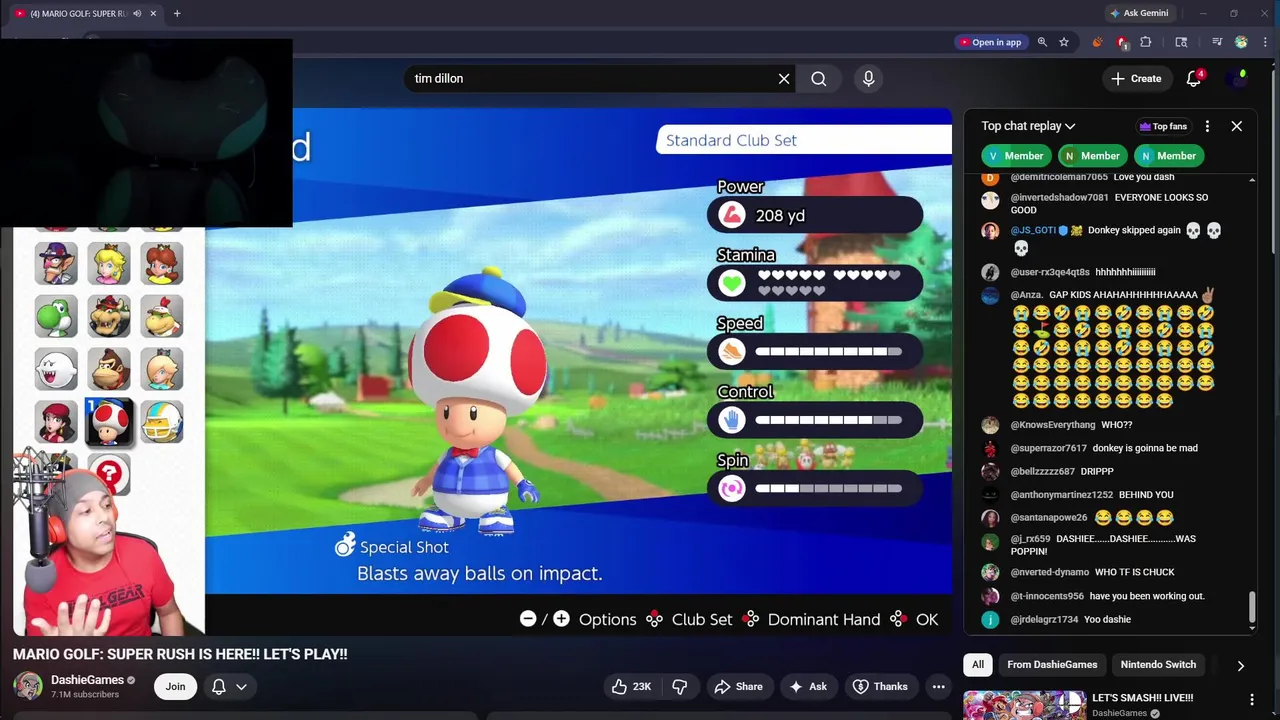
Task: Open browser zoom magnifier icon
Action: click(x=1042, y=42)
